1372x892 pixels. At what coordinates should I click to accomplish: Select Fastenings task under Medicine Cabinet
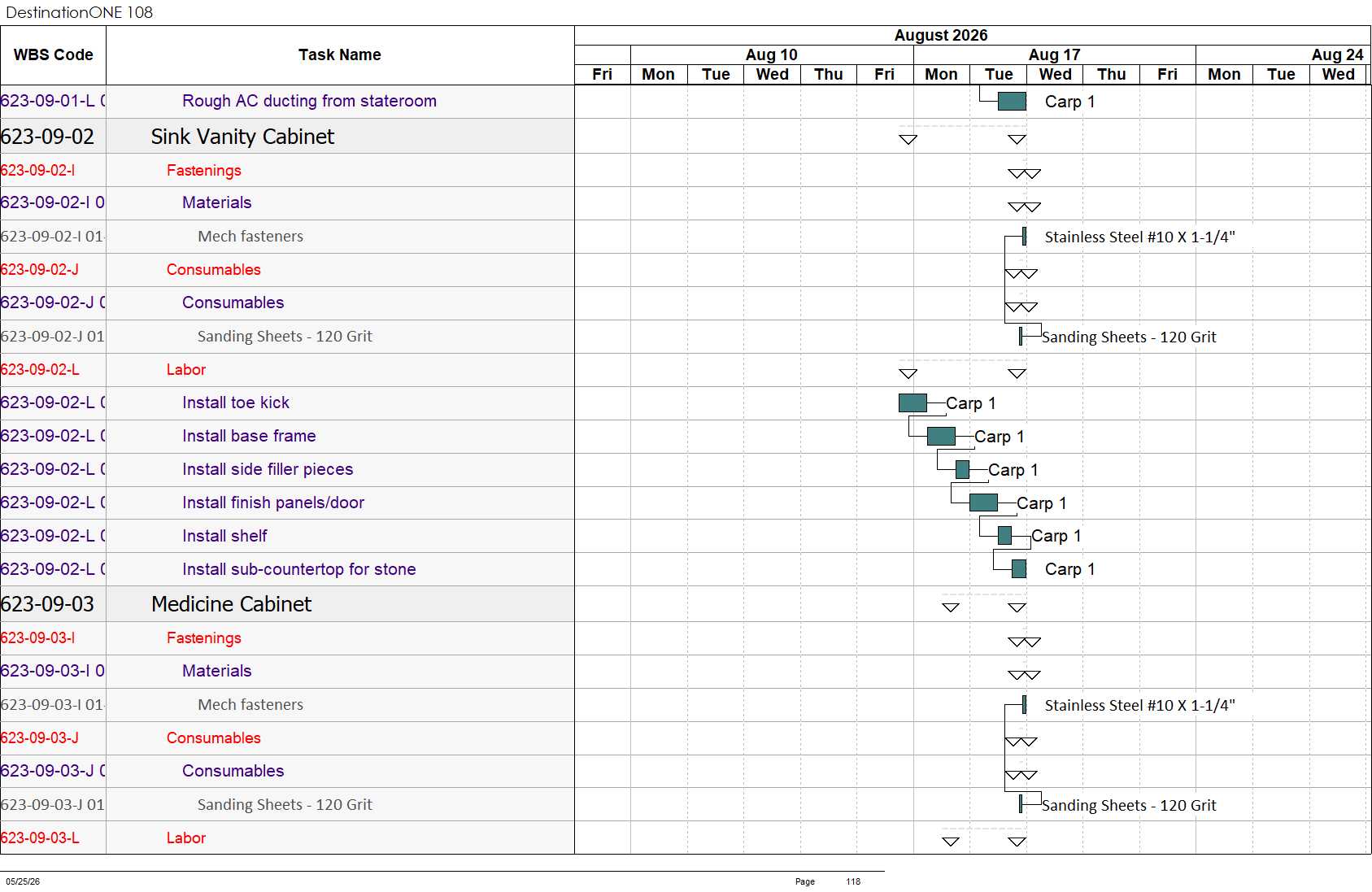203,637
